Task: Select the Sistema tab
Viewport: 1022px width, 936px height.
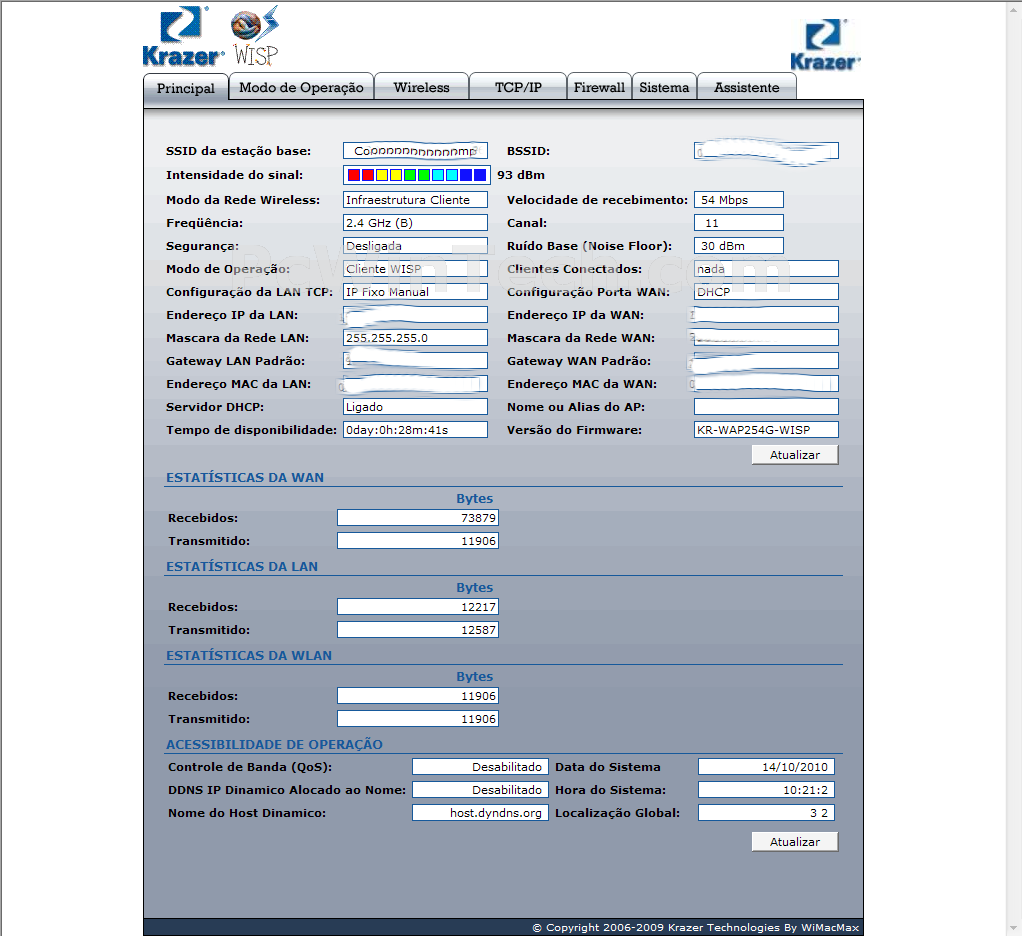Action: (664, 87)
